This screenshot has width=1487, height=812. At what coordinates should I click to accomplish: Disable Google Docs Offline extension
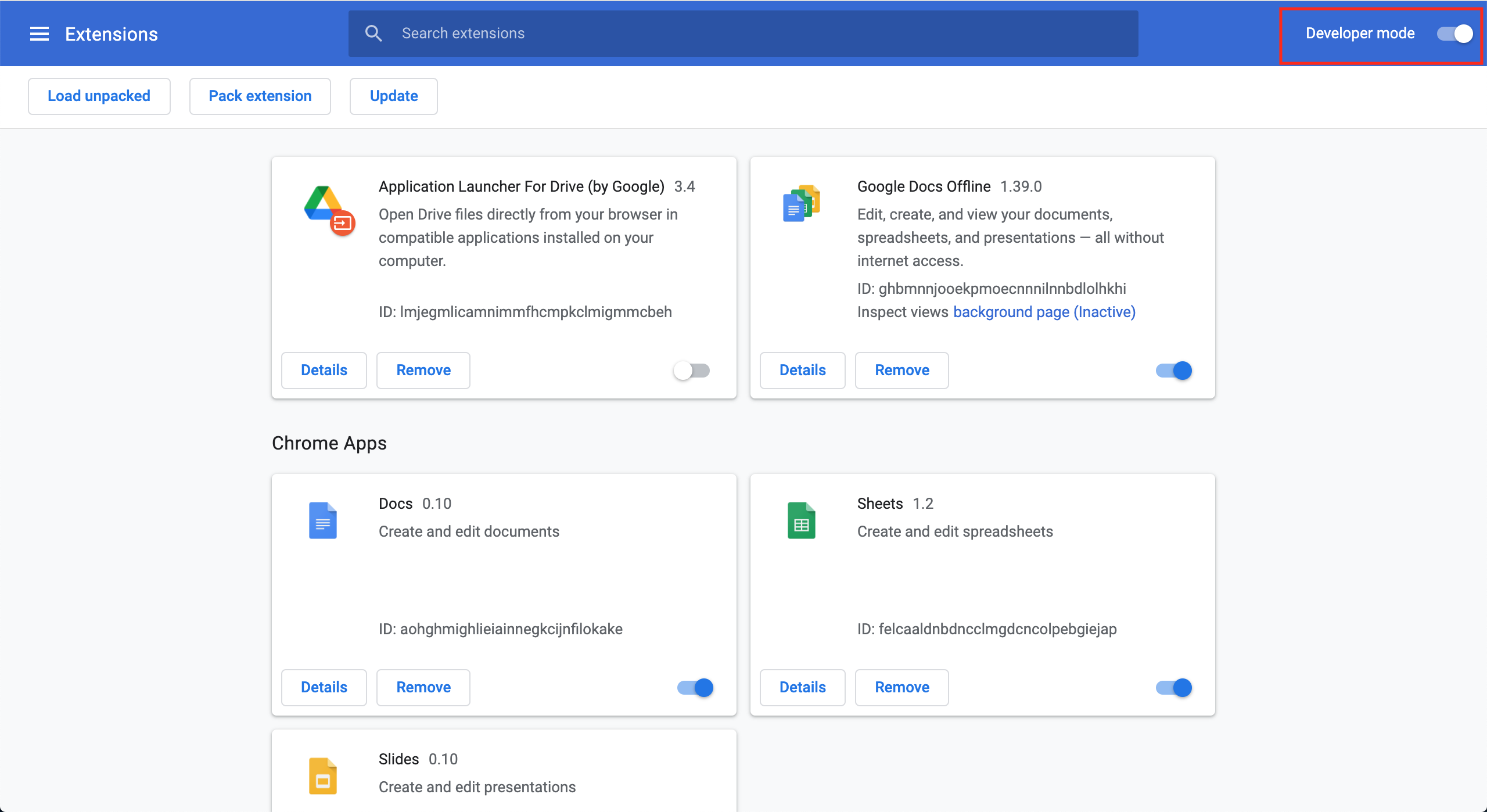pyautogui.click(x=1174, y=371)
